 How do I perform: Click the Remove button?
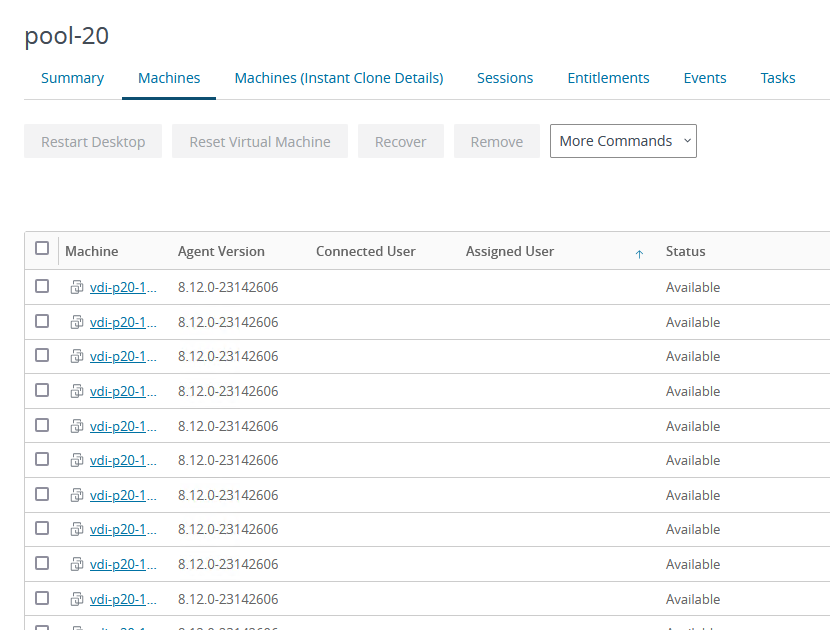[x=497, y=141]
